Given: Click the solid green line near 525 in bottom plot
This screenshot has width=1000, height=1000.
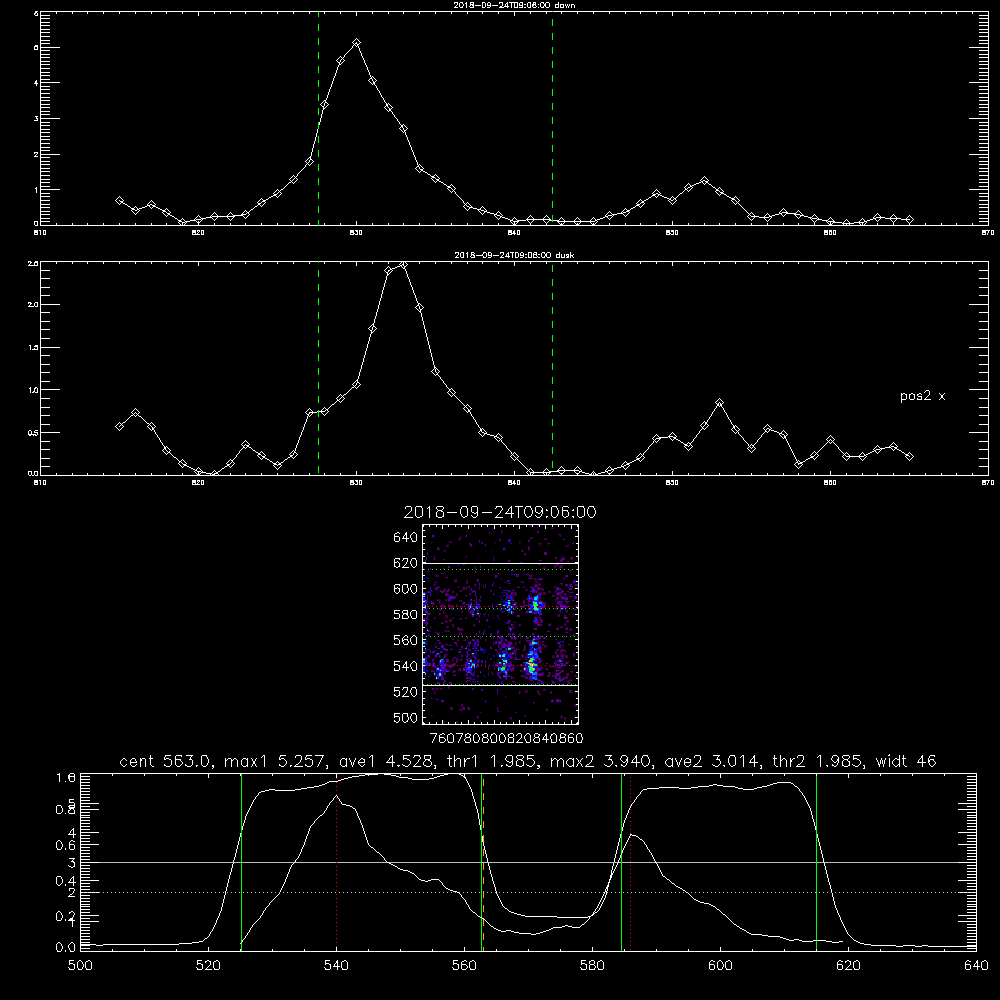Looking at the screenshot, I should point(241,862).
